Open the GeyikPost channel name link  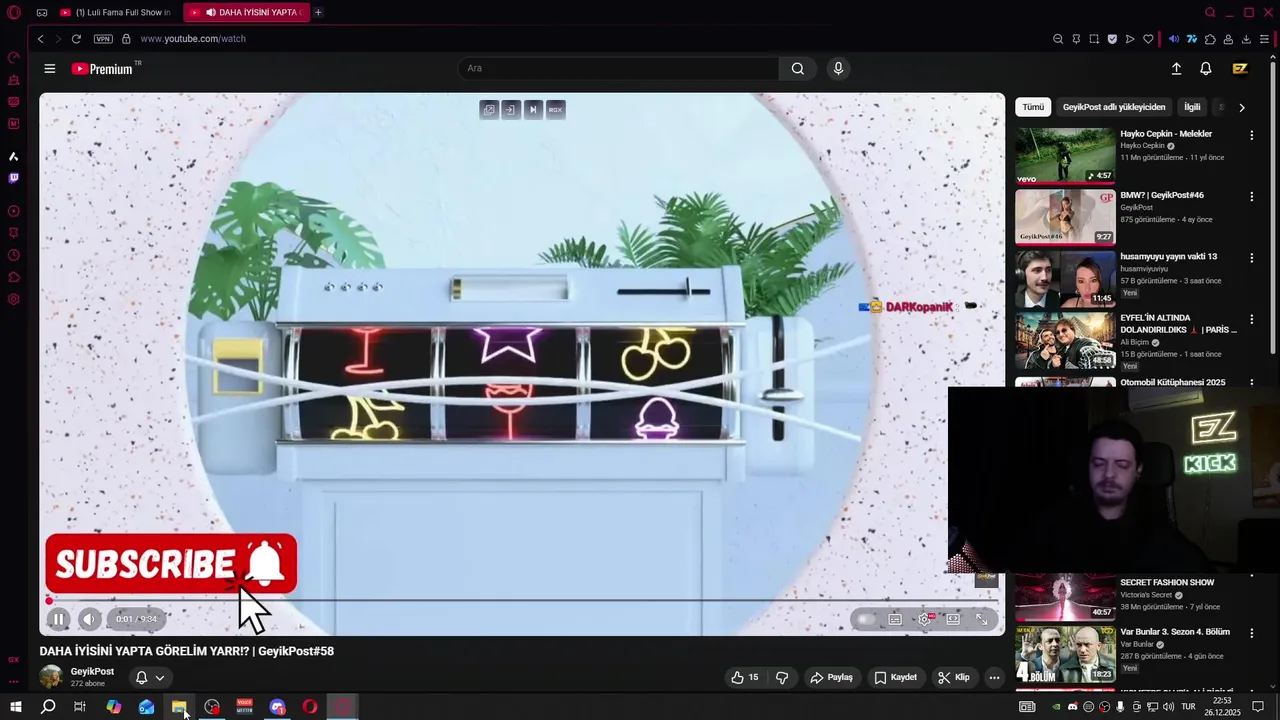92,672
